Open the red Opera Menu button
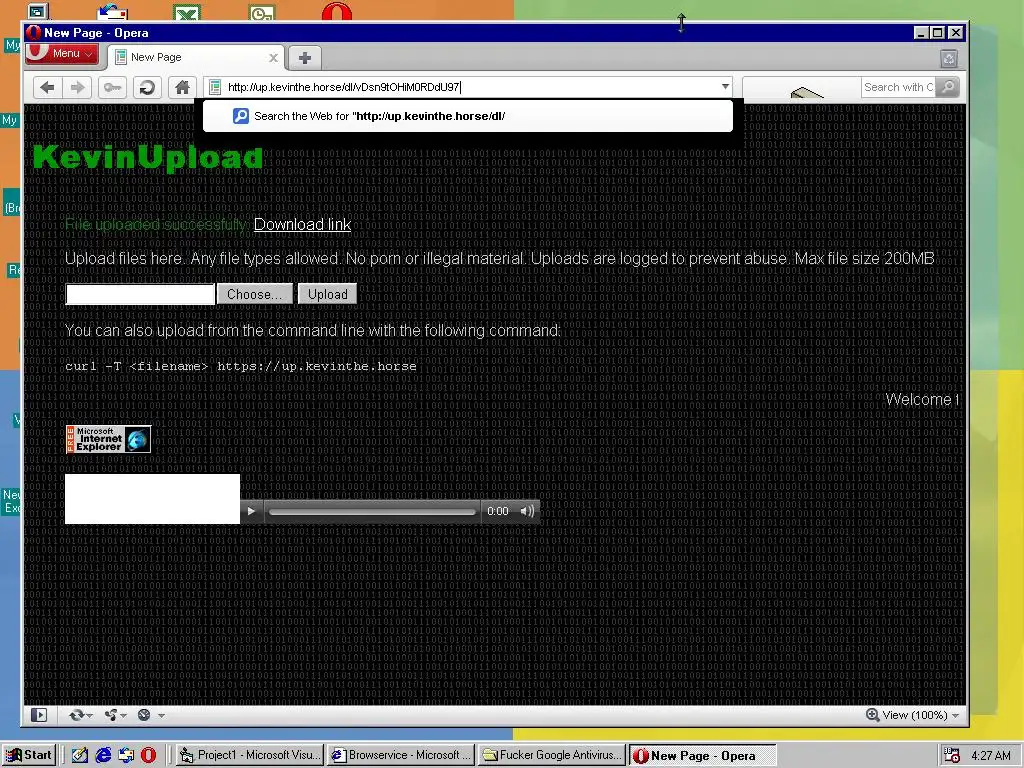 coord(63,54)
